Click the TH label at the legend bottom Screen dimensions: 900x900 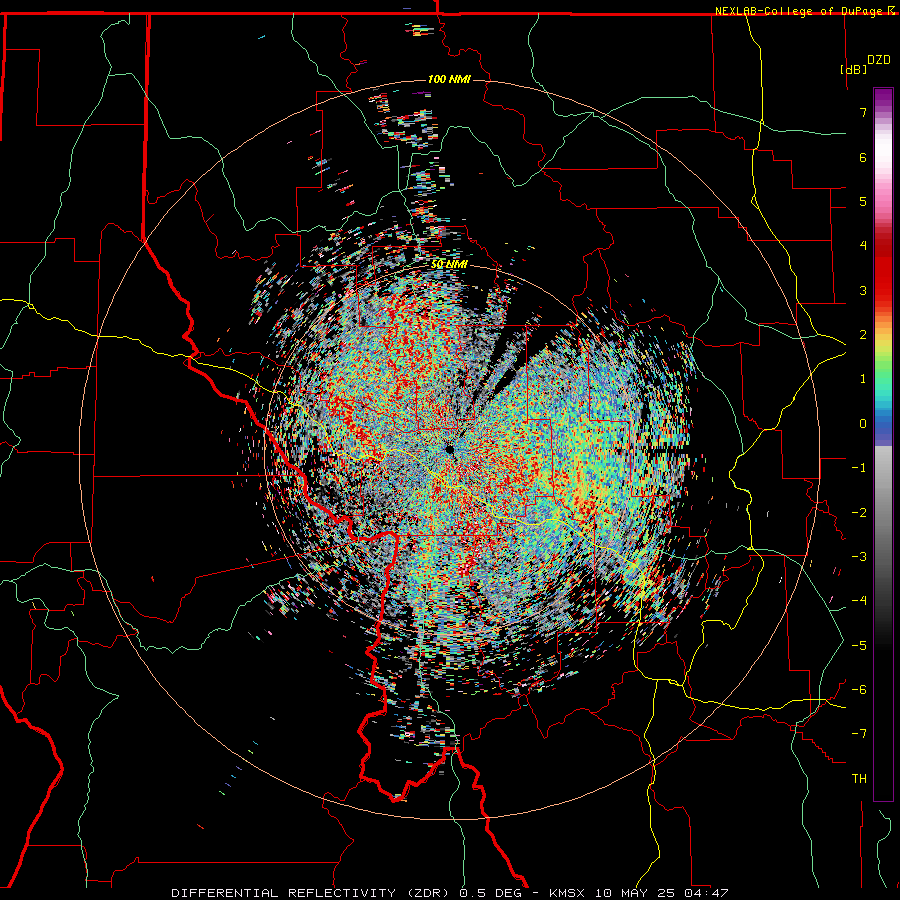[859, 779]
